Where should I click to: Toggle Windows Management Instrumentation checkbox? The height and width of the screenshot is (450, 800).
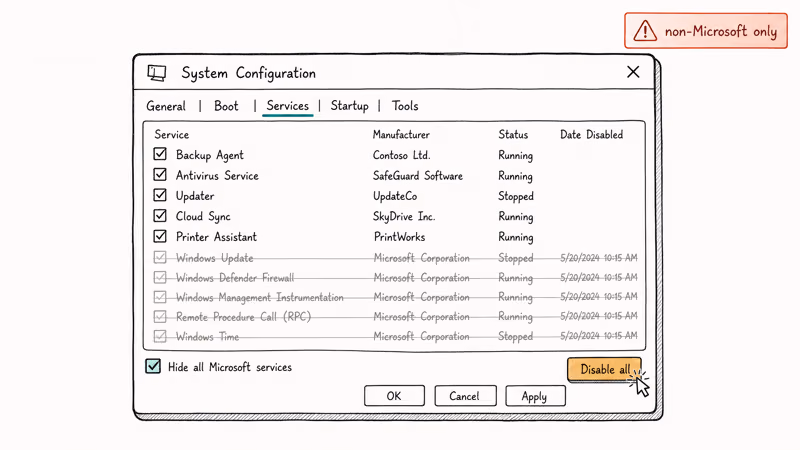(160, 296)
